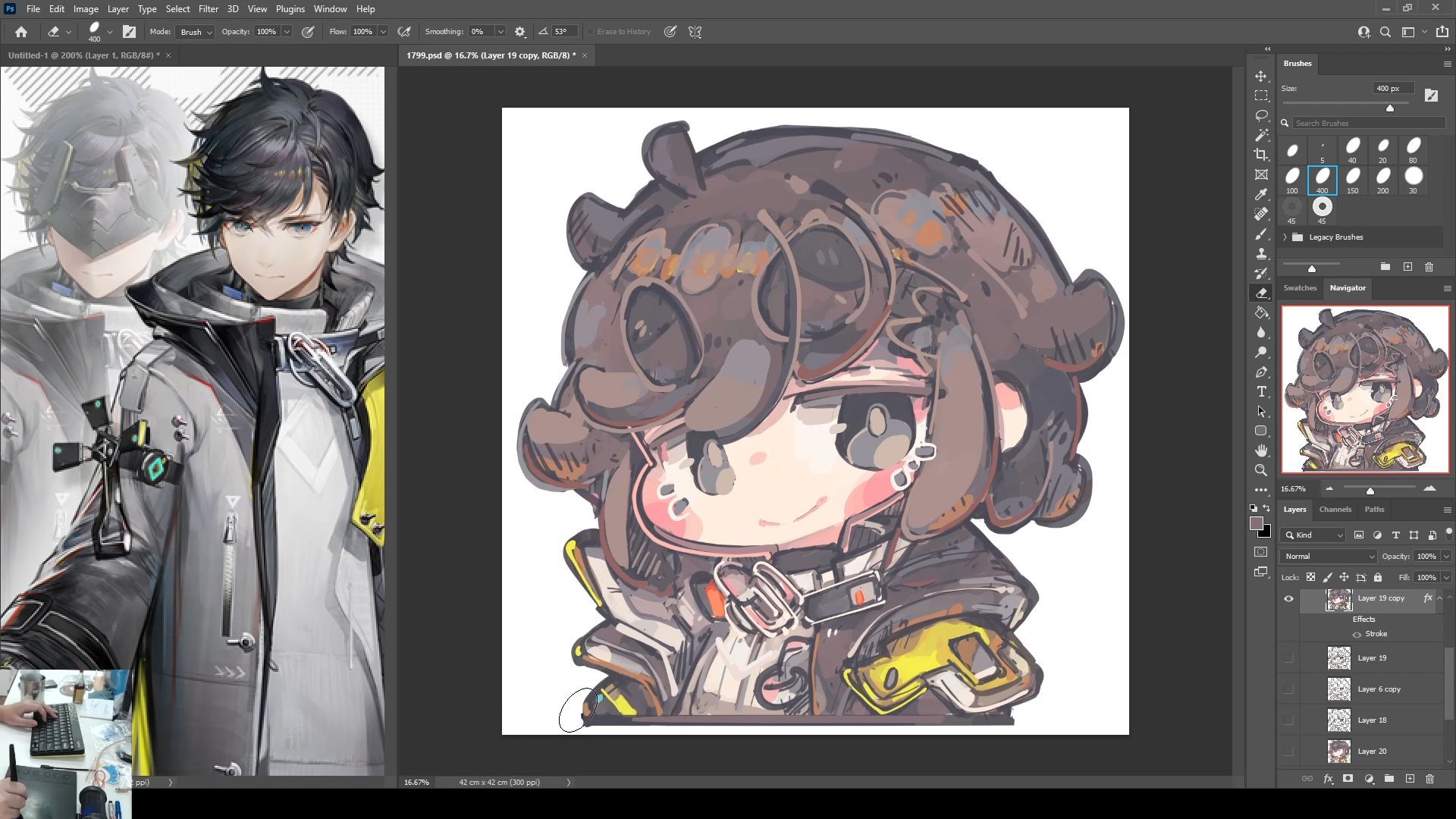Select the Eraser tool in toolbar

pyautogui.click(x=1261, y=293)
